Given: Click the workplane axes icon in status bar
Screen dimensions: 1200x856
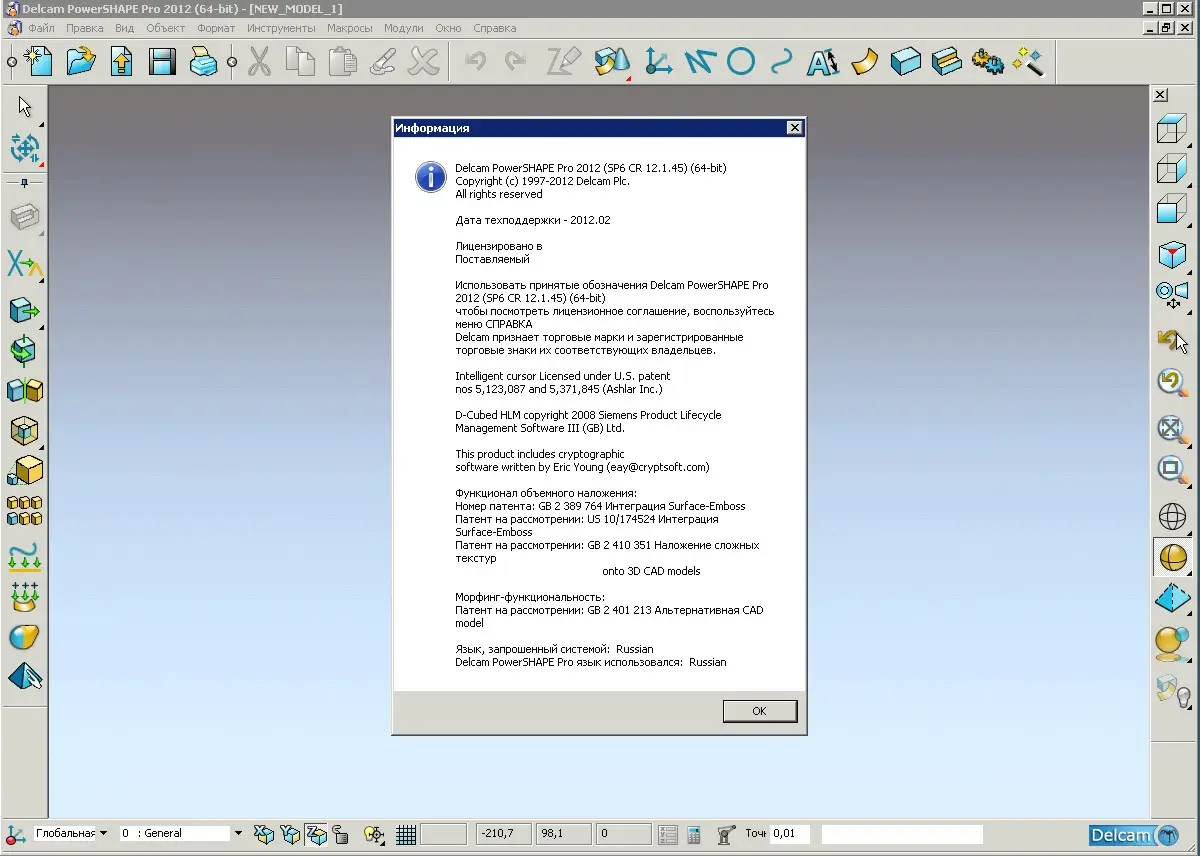Looking at the screenshot, I should (16, 834).
